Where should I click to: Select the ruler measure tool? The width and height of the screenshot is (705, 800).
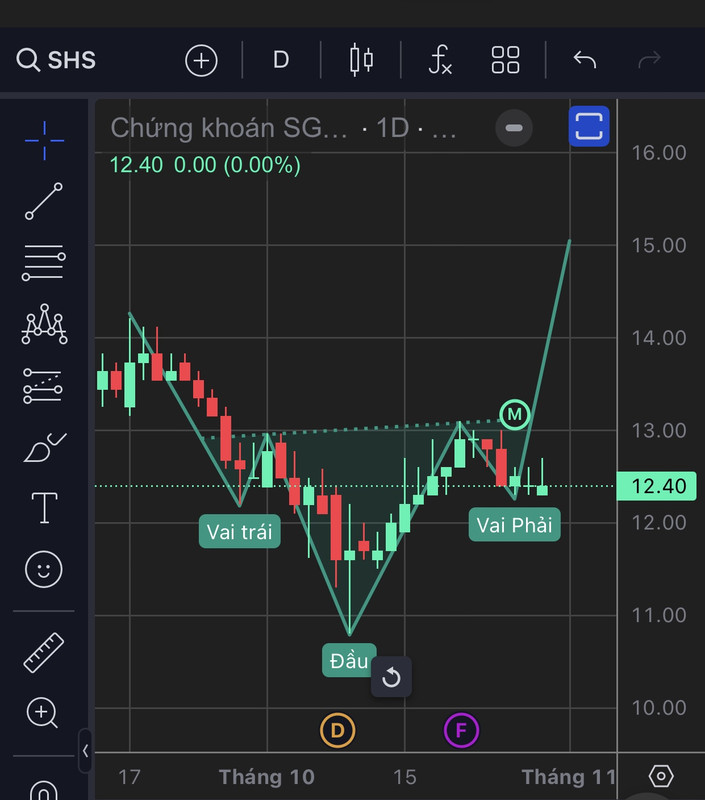point(44,653)
